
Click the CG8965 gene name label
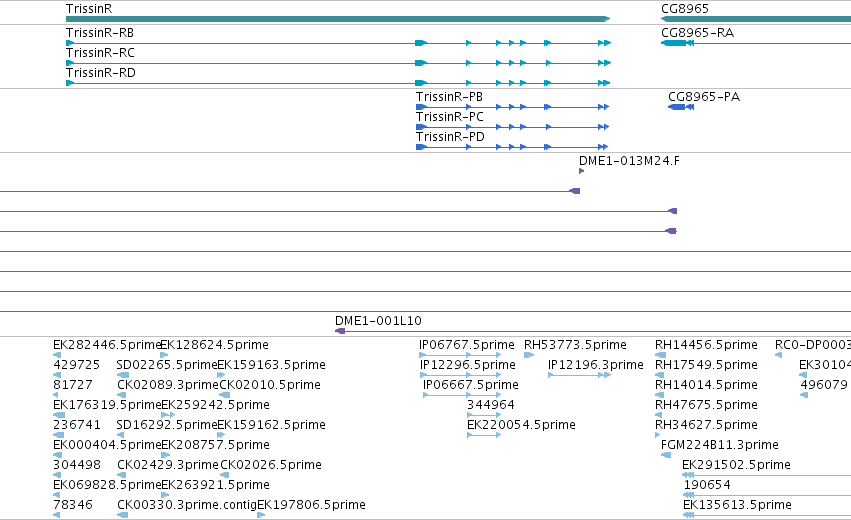(x=685, y=9)
